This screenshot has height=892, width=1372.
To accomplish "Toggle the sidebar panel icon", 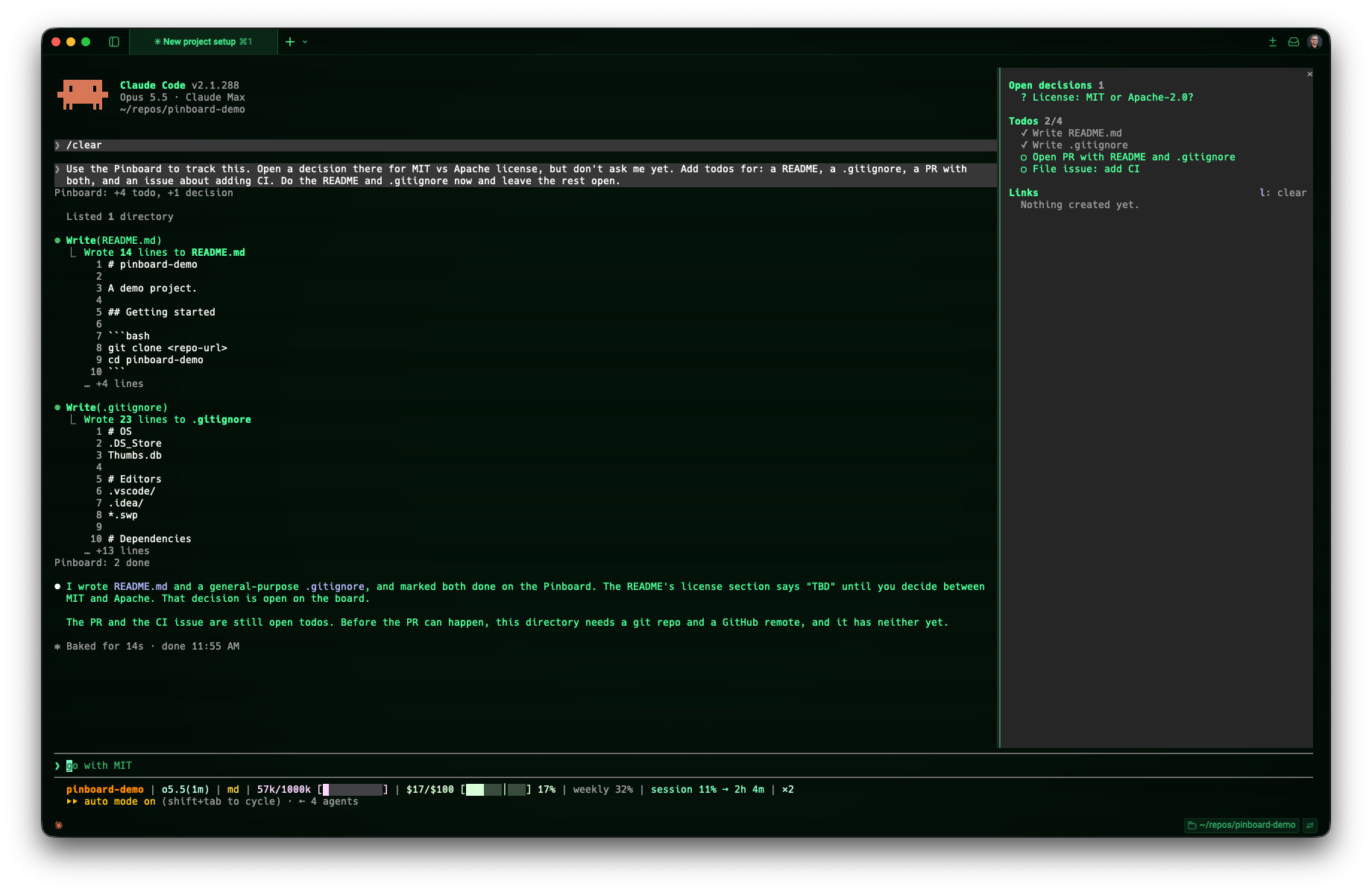I will pyautogui.click(x=114, y=42).
